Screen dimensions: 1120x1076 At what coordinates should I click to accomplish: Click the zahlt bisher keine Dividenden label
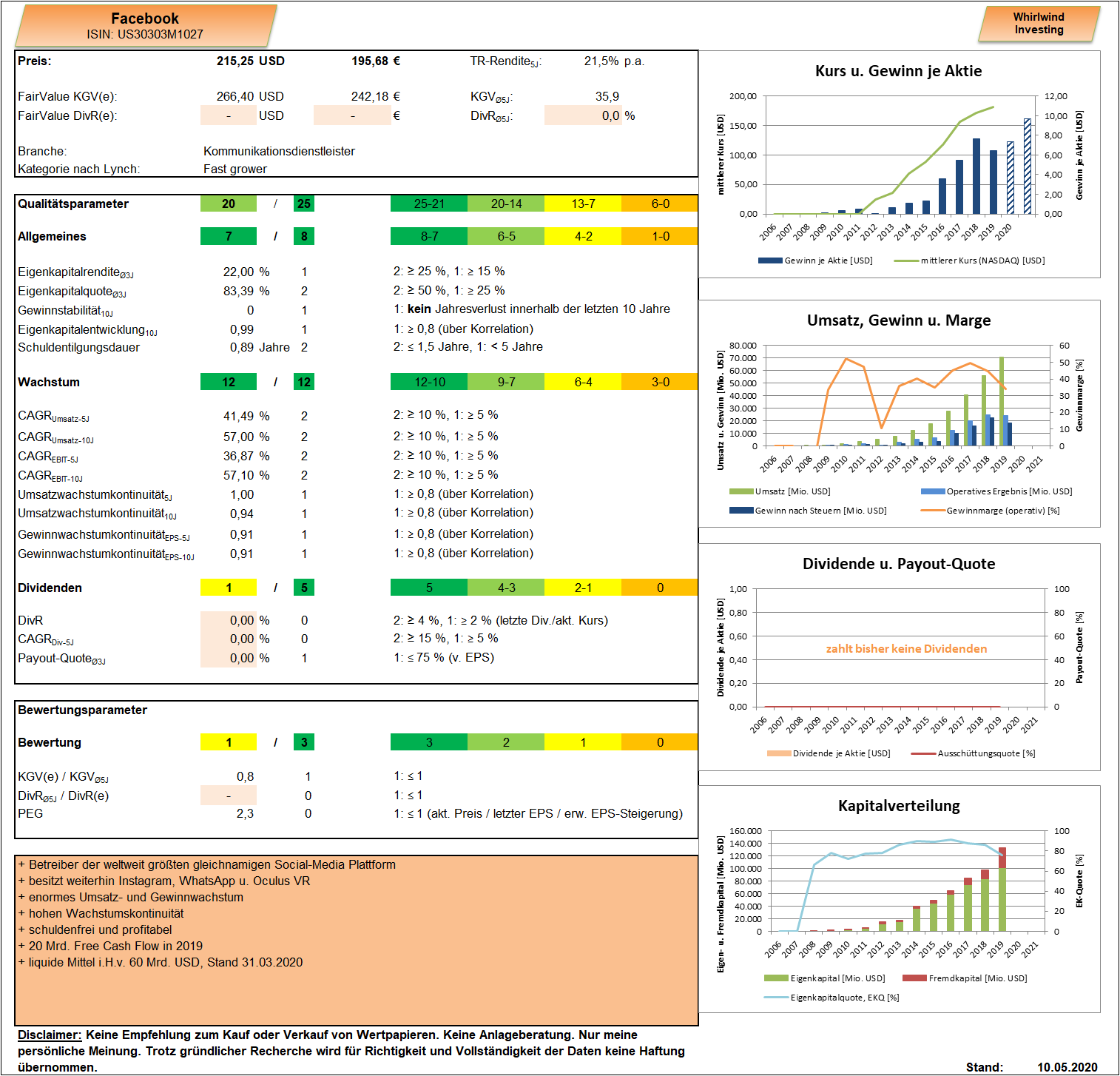click(x=906, y=649)
